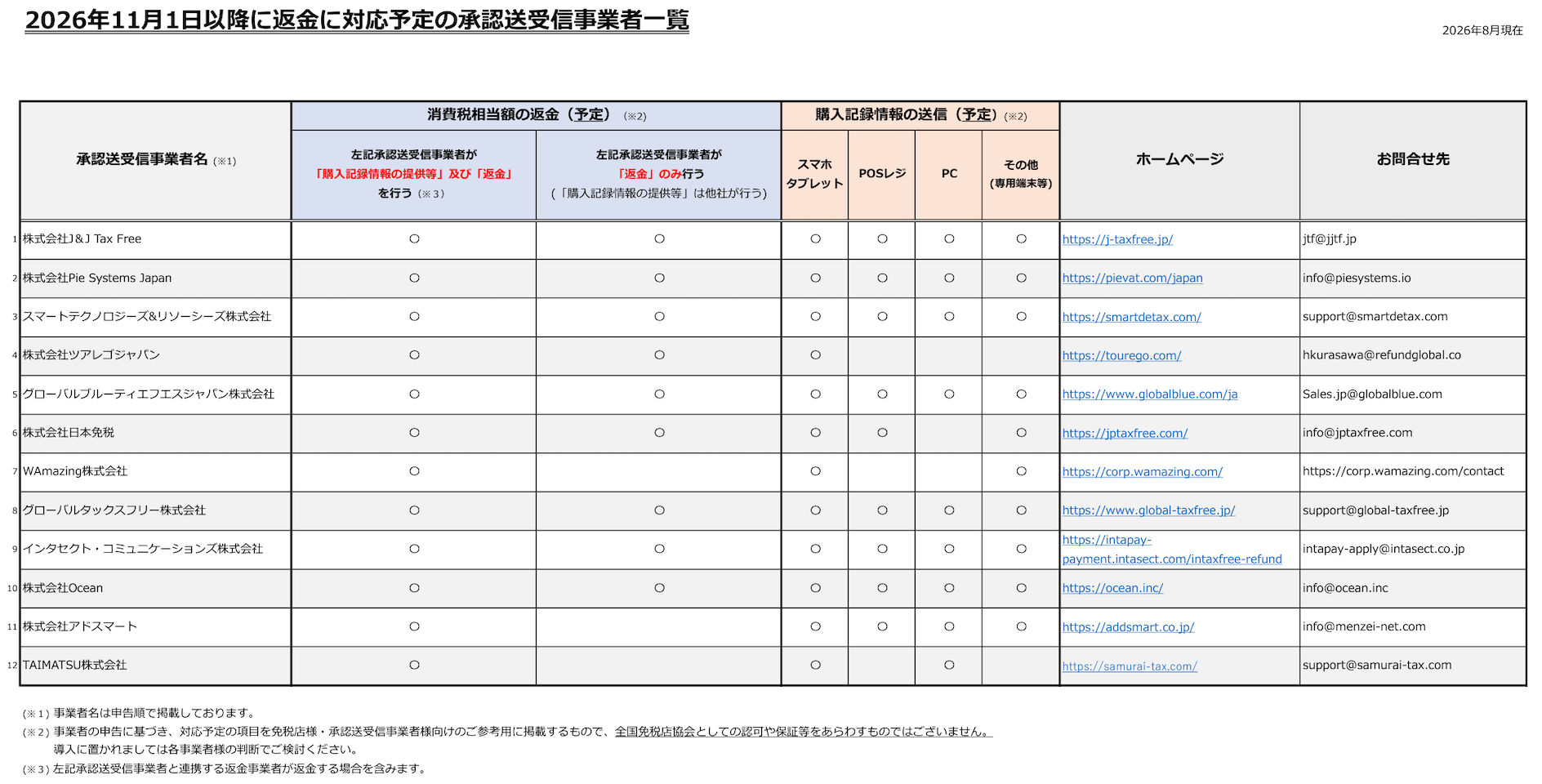Click the ホームページ column header
The height and width of the screenshot is (784, 1542).
(1179, 160)
